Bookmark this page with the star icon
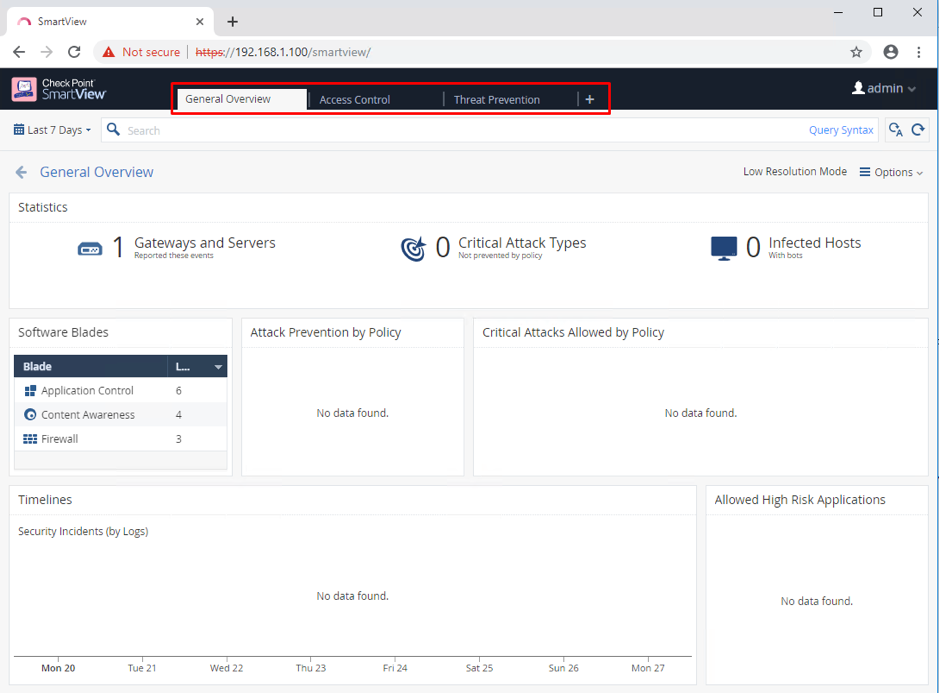This screenshot has height=693, width=939. click(856, 52)
